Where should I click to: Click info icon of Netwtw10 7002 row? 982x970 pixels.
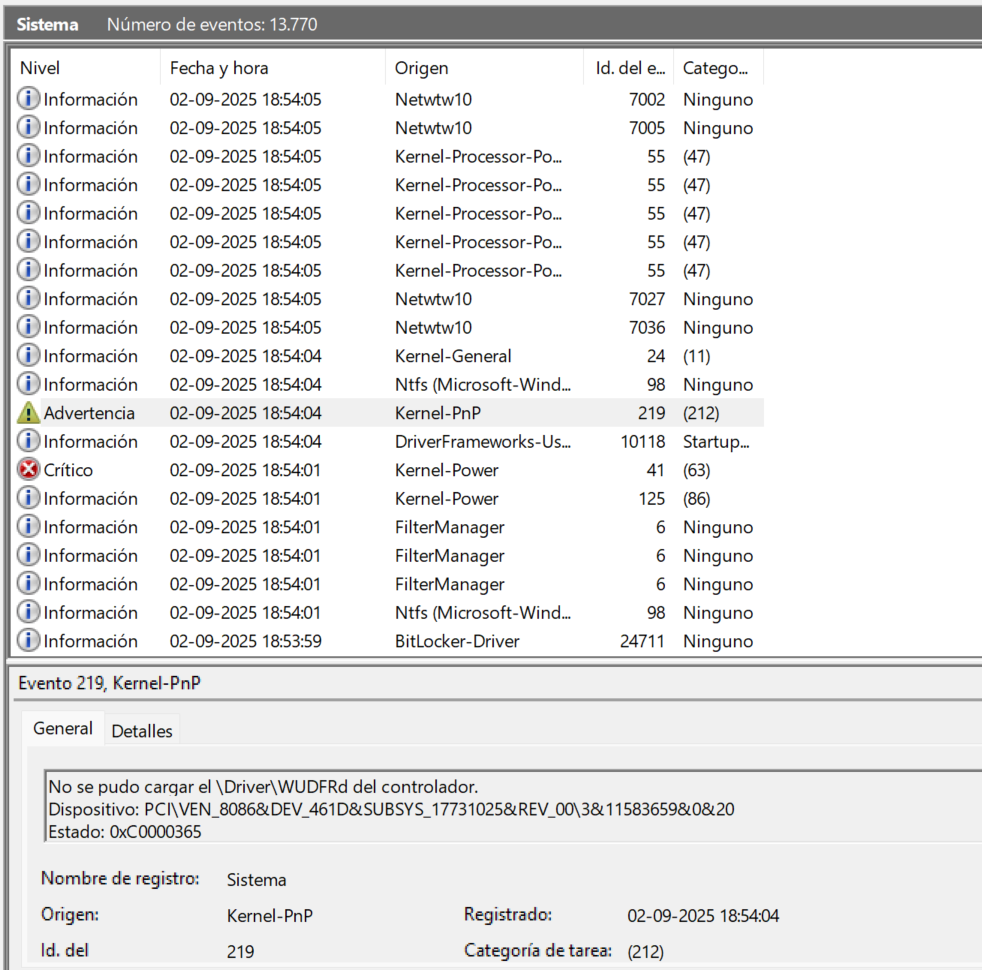(x=28, y=99)
